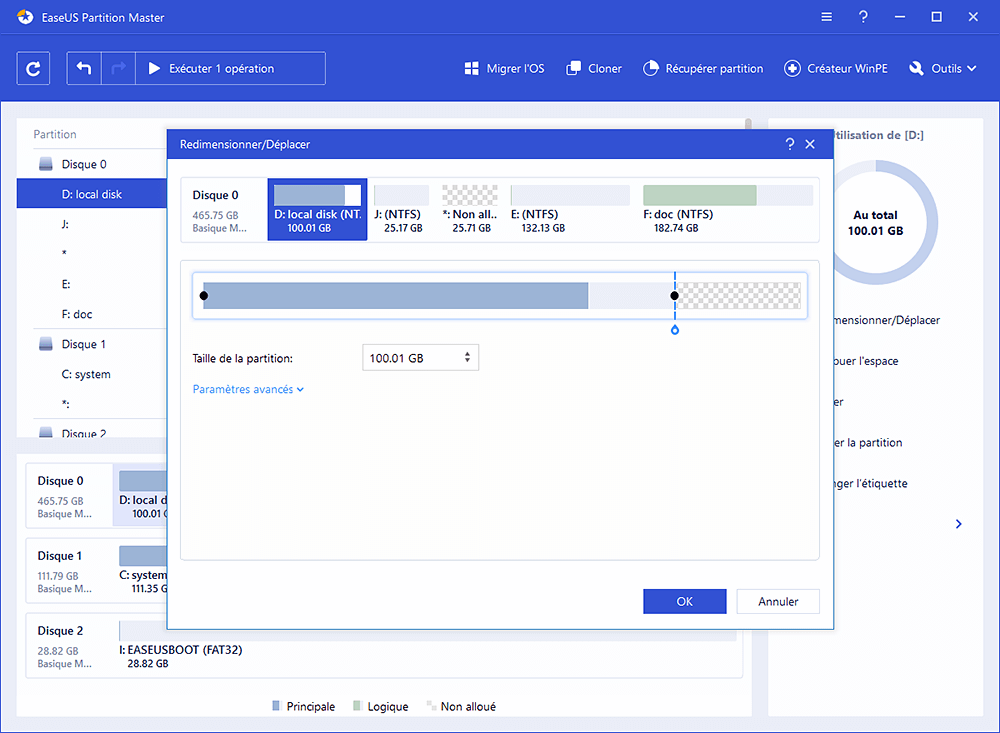Undo the last operation
This screenshot has height=733, width=1000.
tap(84, 68)
